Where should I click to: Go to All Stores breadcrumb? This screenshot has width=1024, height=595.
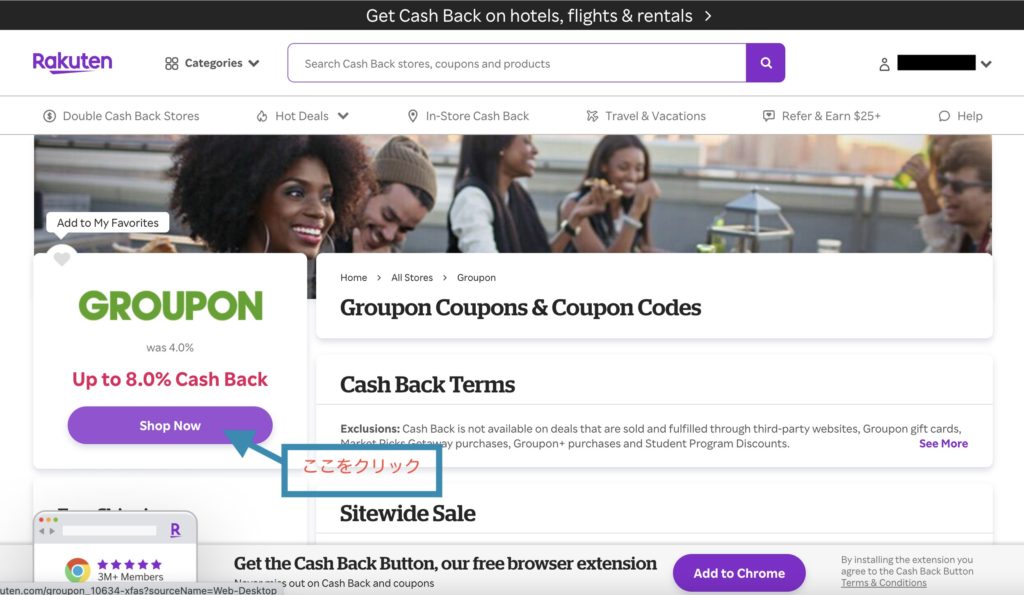tap(411, 278)
